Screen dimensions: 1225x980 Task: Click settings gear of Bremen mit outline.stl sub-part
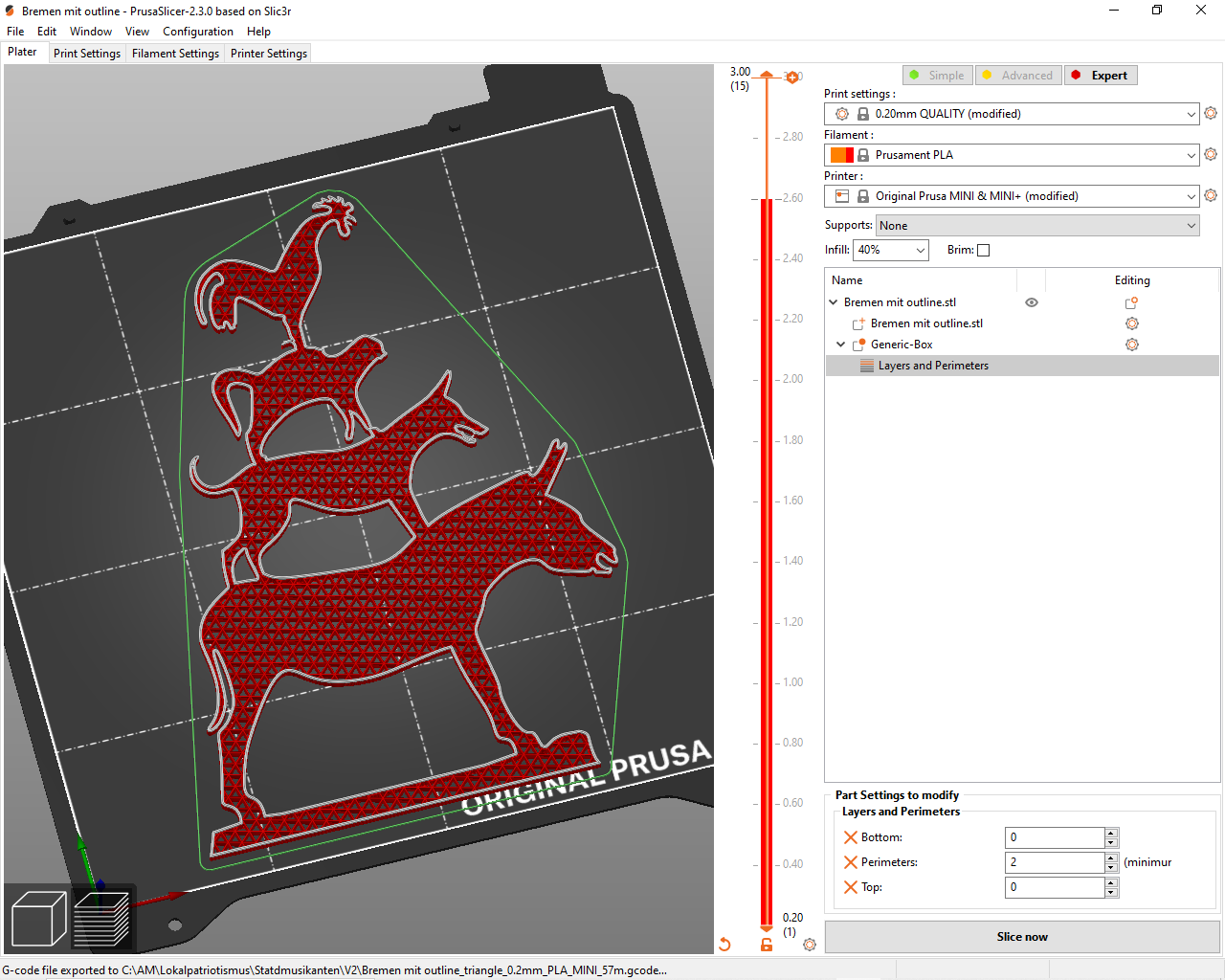click(x=1132, y=323)
